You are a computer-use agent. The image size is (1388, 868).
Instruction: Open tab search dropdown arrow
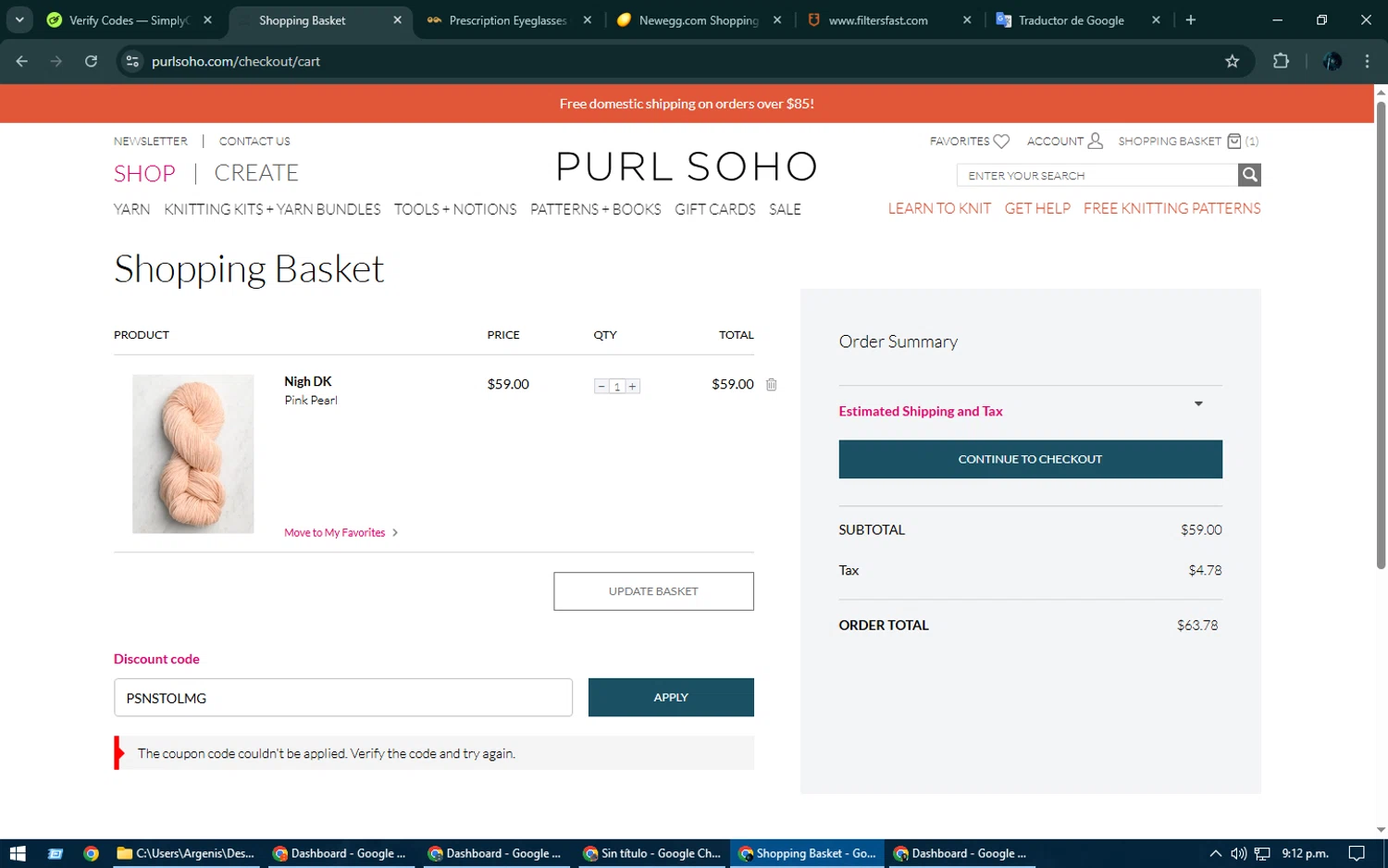point(19,19)
